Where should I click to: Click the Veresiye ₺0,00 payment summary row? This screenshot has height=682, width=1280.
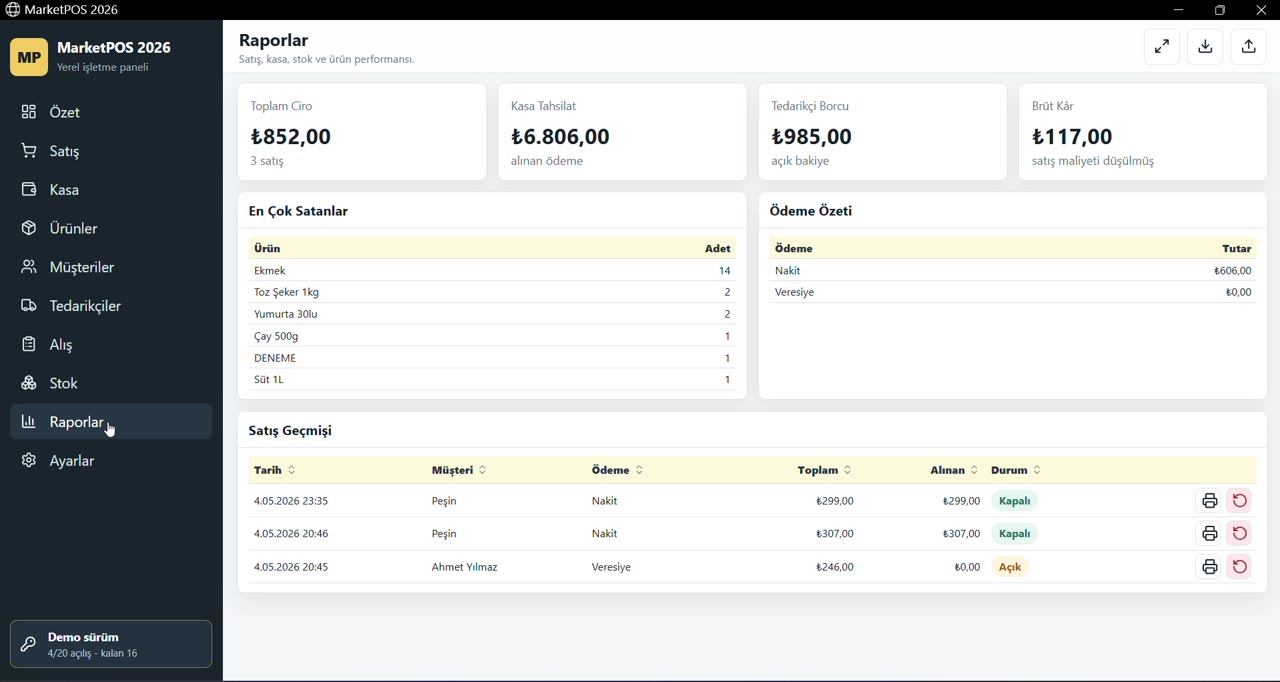pyautogui.click(x=1013, y=292)
